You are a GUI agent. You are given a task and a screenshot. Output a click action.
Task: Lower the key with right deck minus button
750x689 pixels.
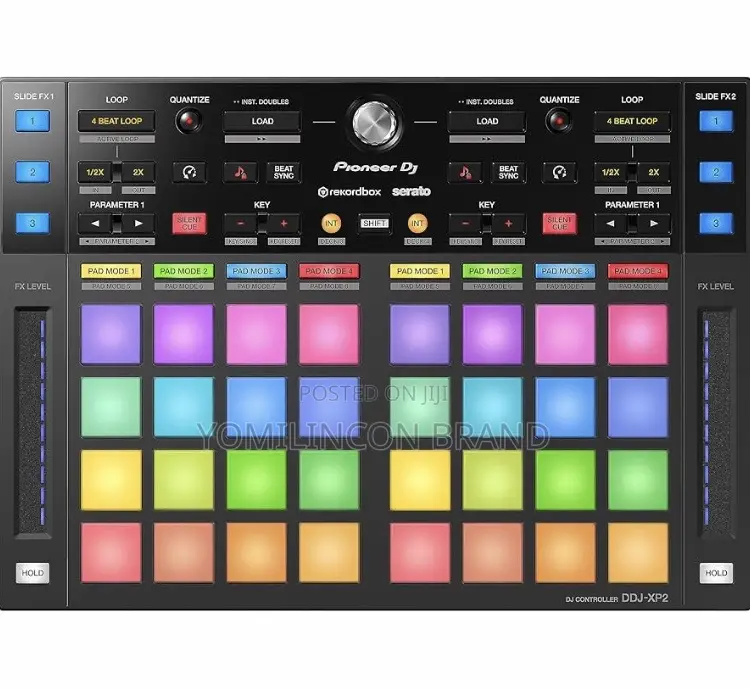[x=465, y=223]
